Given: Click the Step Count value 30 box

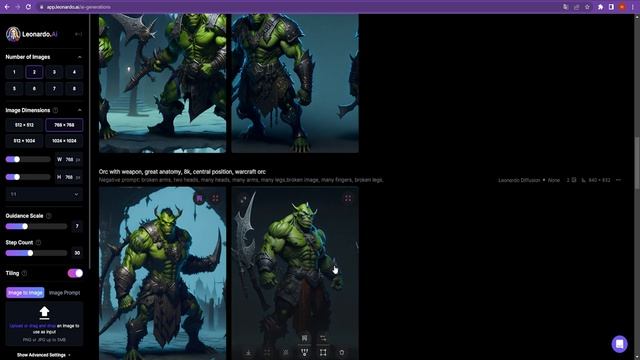Looking at the screenshot, I should tap(77, 253).
